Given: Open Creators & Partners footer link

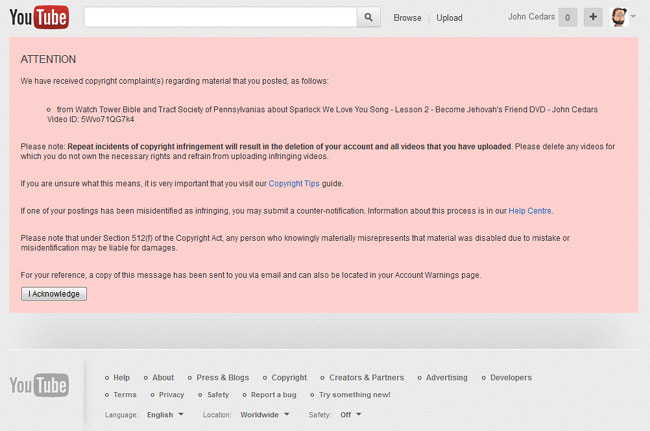Looking at the screenshot, I should (366, 378).
